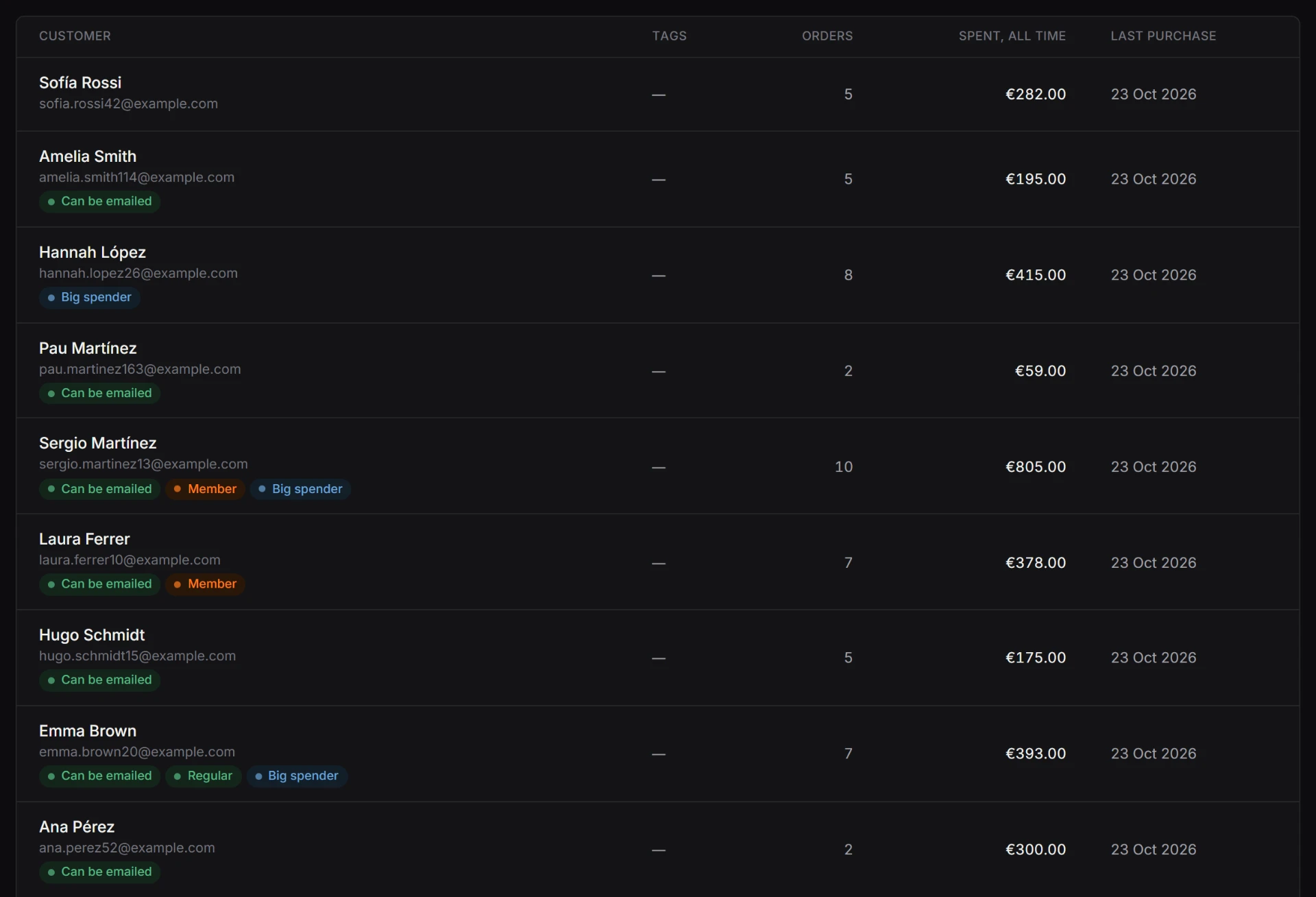Image resolution: width=1316 pixels, height=897 pixels.
Task: Select Hannah López's Big spender badge
Action: (90, 297)
